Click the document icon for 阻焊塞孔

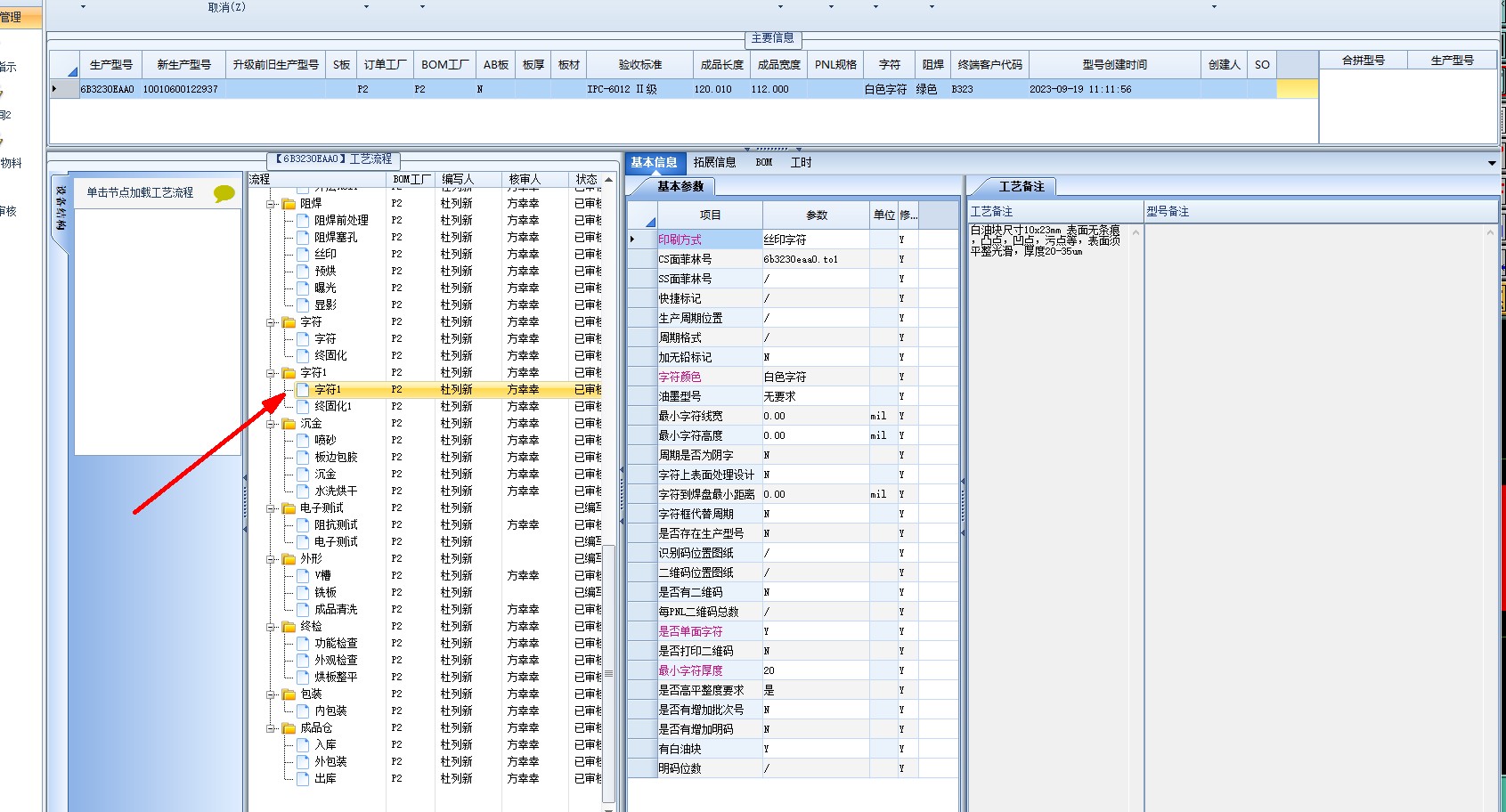click(303, 237)
